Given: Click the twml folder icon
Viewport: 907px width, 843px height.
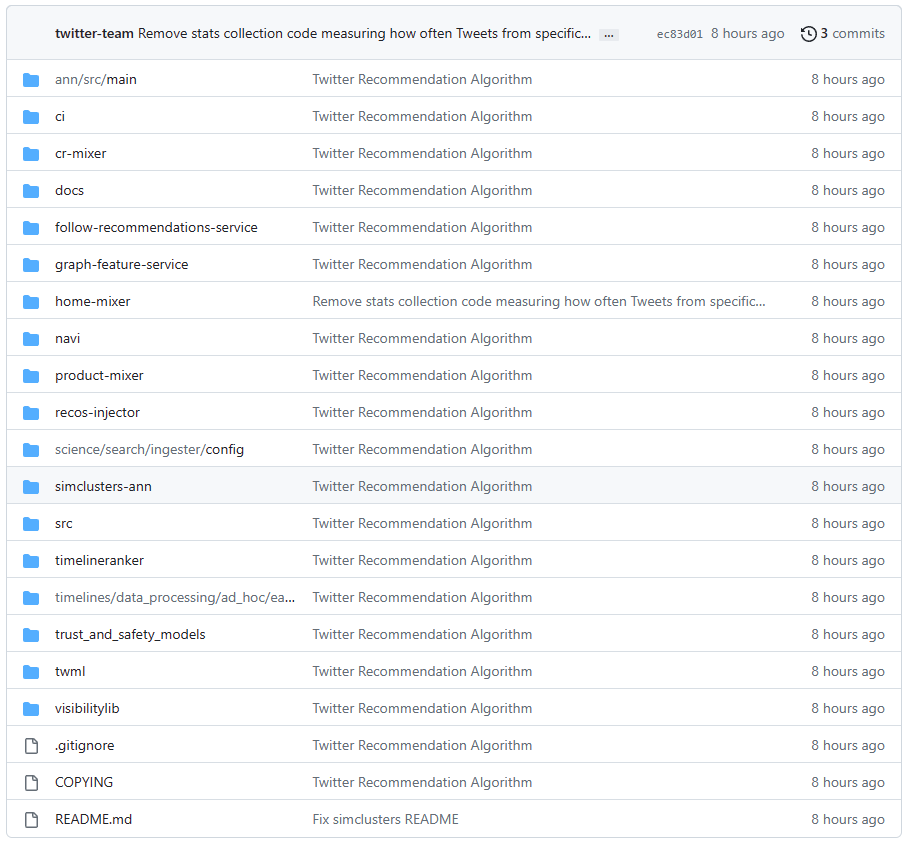Looking at the screenshot, I should 31,672.
